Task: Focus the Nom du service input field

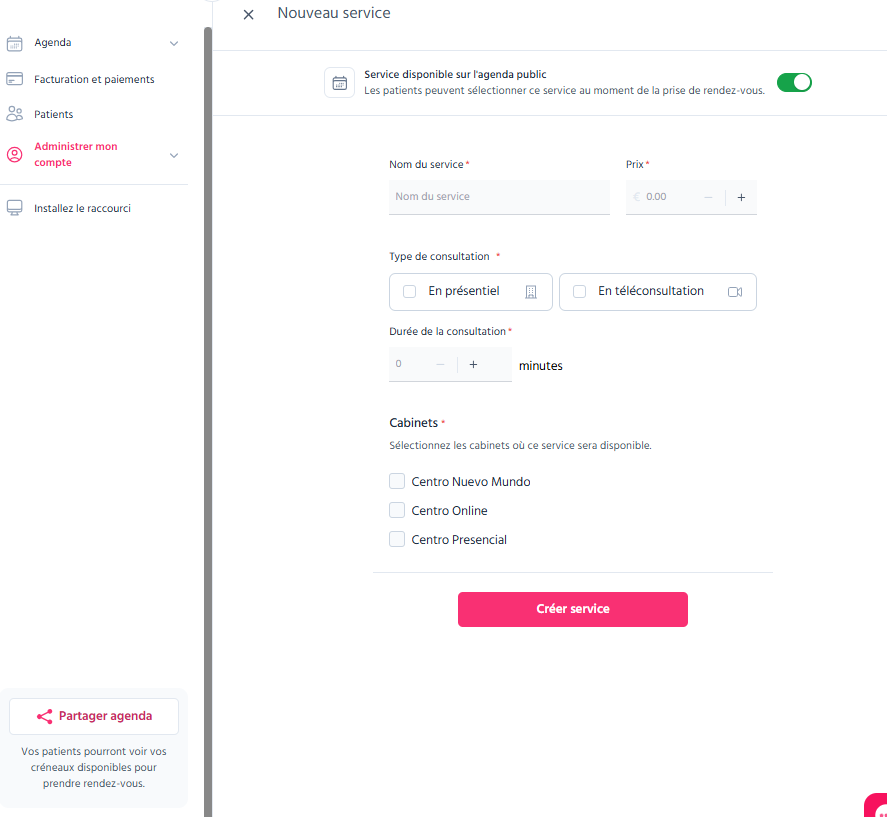Action: click(x=499, y=197)
